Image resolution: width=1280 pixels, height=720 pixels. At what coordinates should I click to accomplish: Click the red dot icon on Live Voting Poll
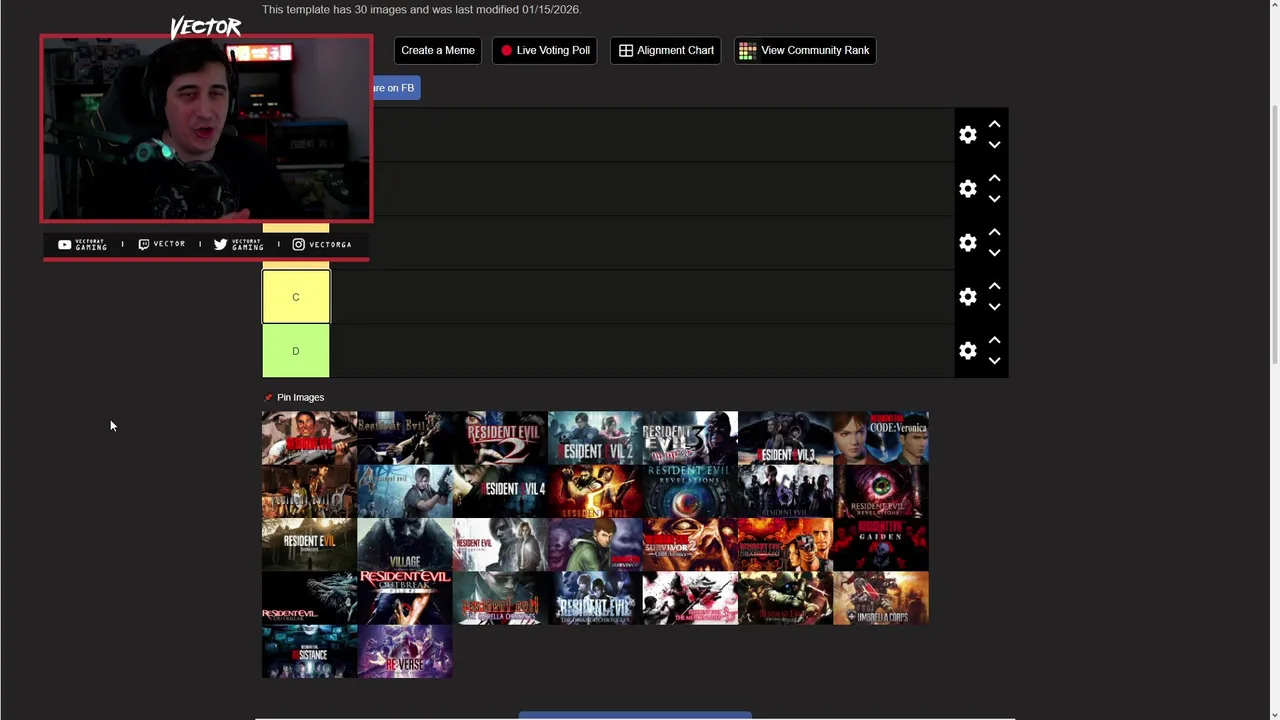click(506, 51)
